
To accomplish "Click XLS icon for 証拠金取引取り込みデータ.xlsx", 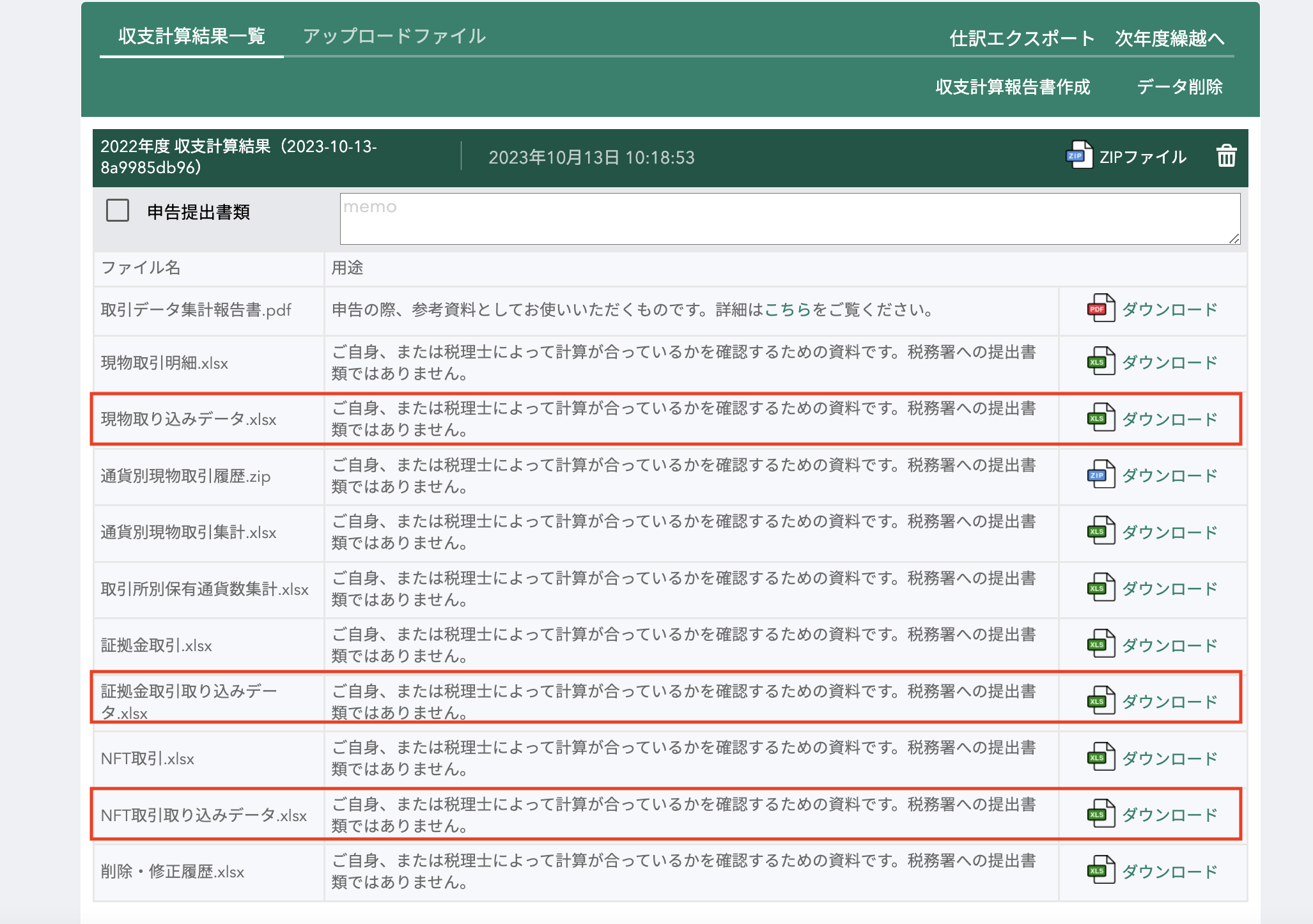I will 1101,701.
